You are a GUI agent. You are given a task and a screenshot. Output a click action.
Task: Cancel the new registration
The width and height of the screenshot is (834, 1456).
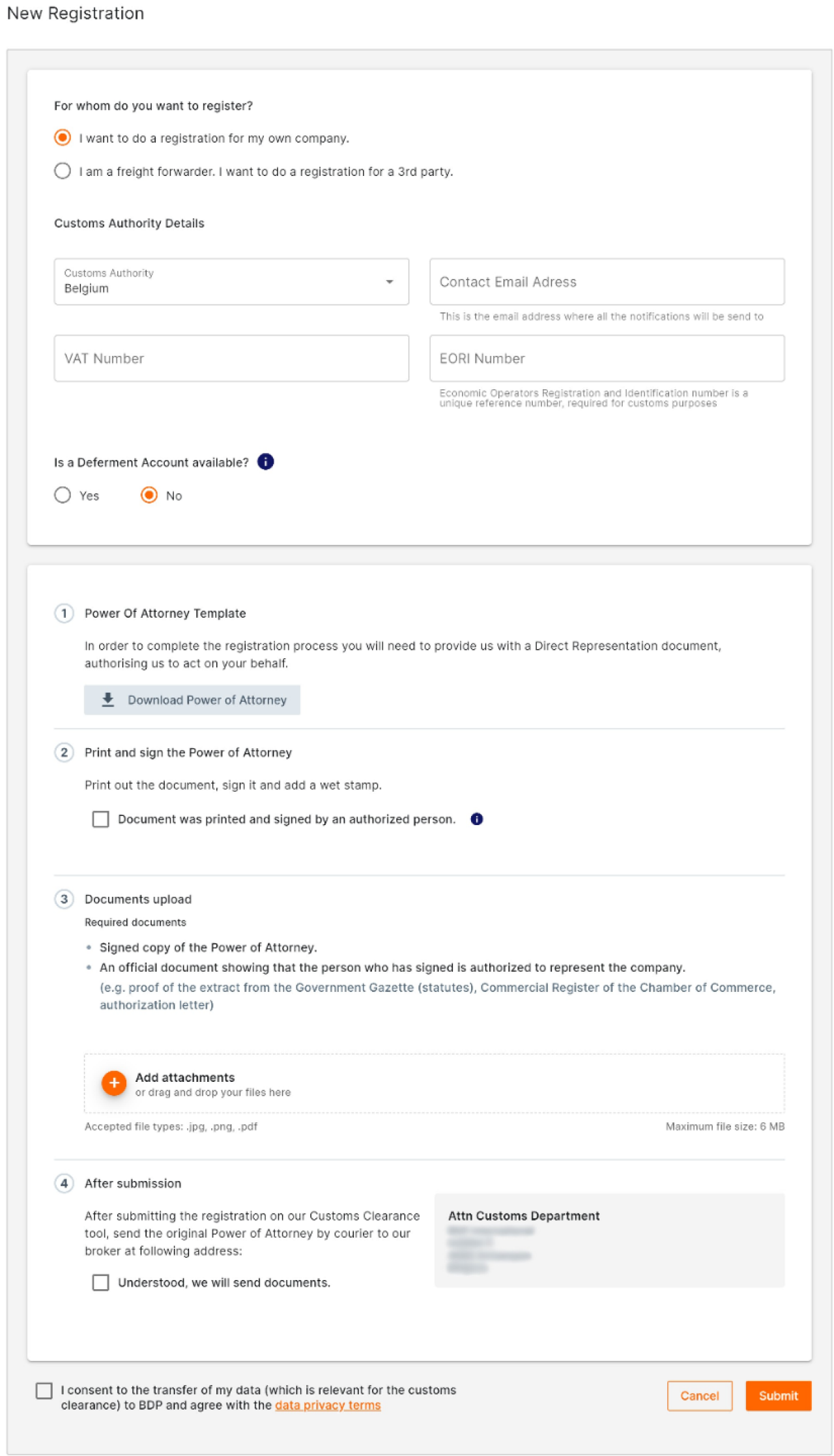pos(700,1396)
